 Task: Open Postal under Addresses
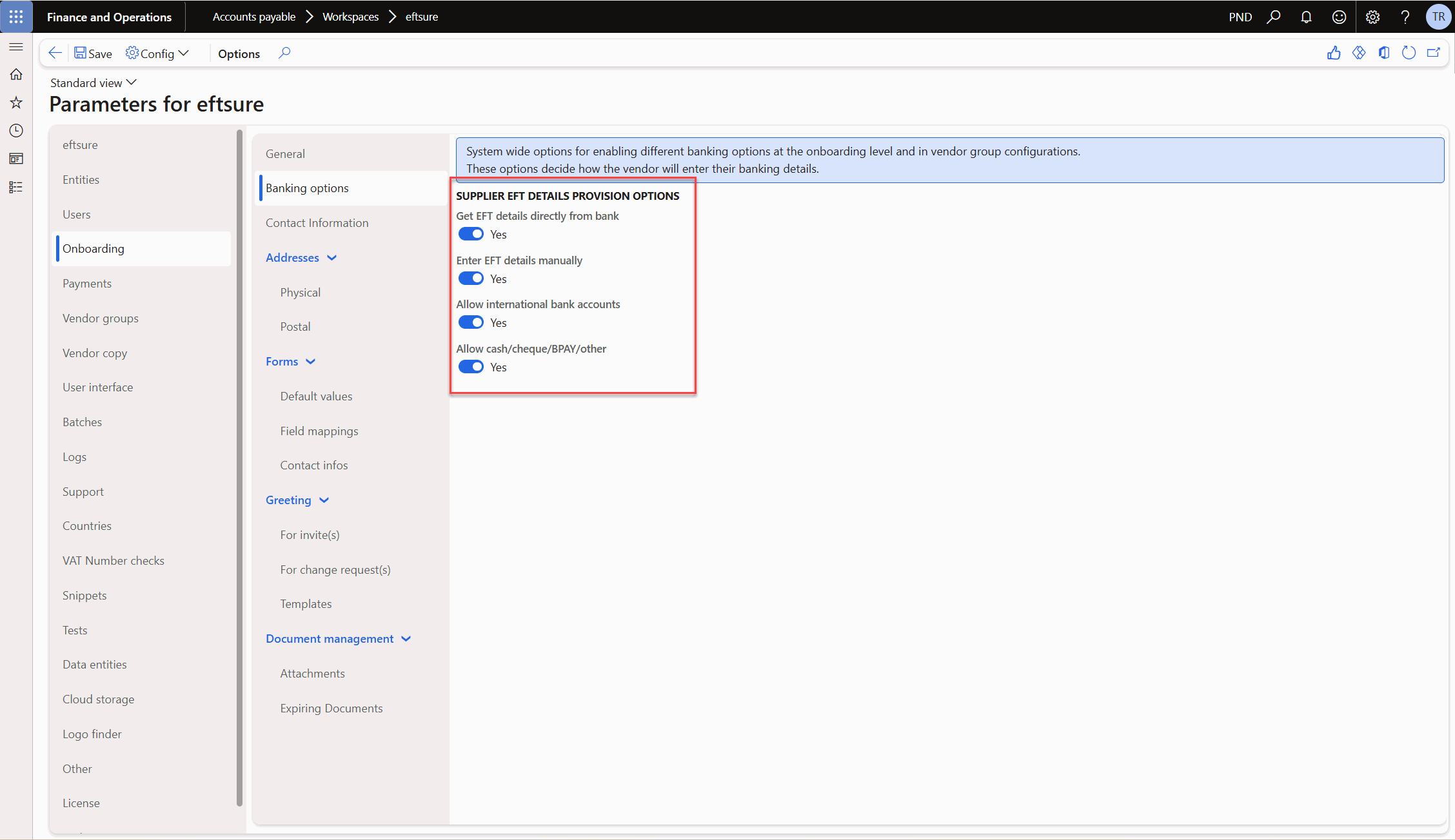point(295,327)
